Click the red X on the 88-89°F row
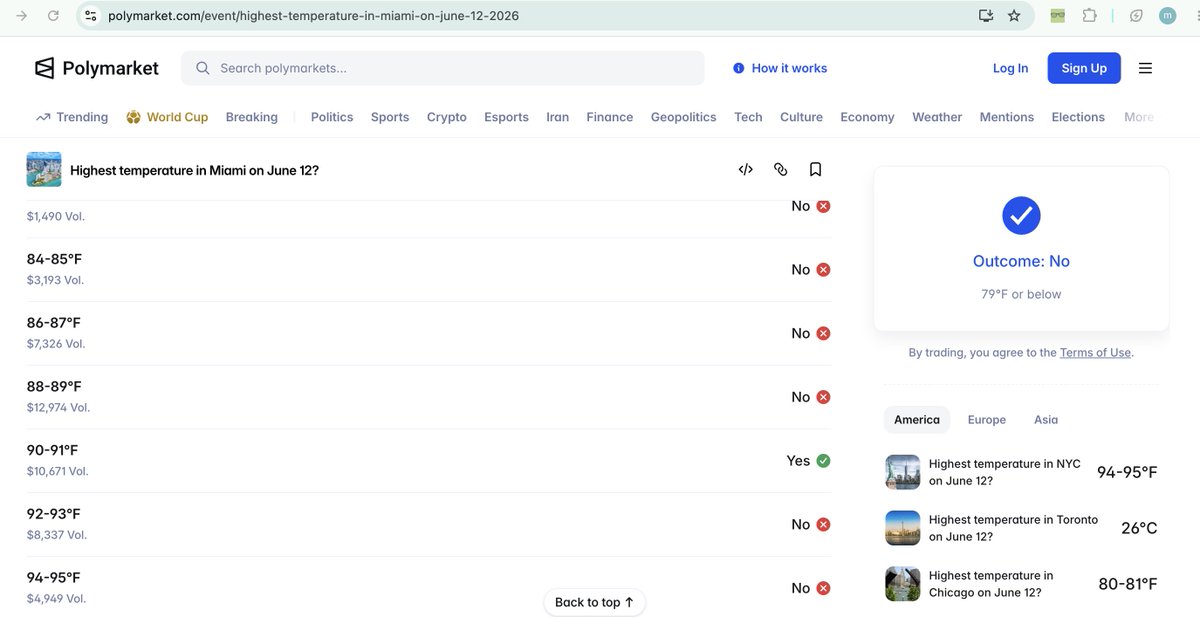This screenshot has width=1200, height=617. (x=824, y=397)
